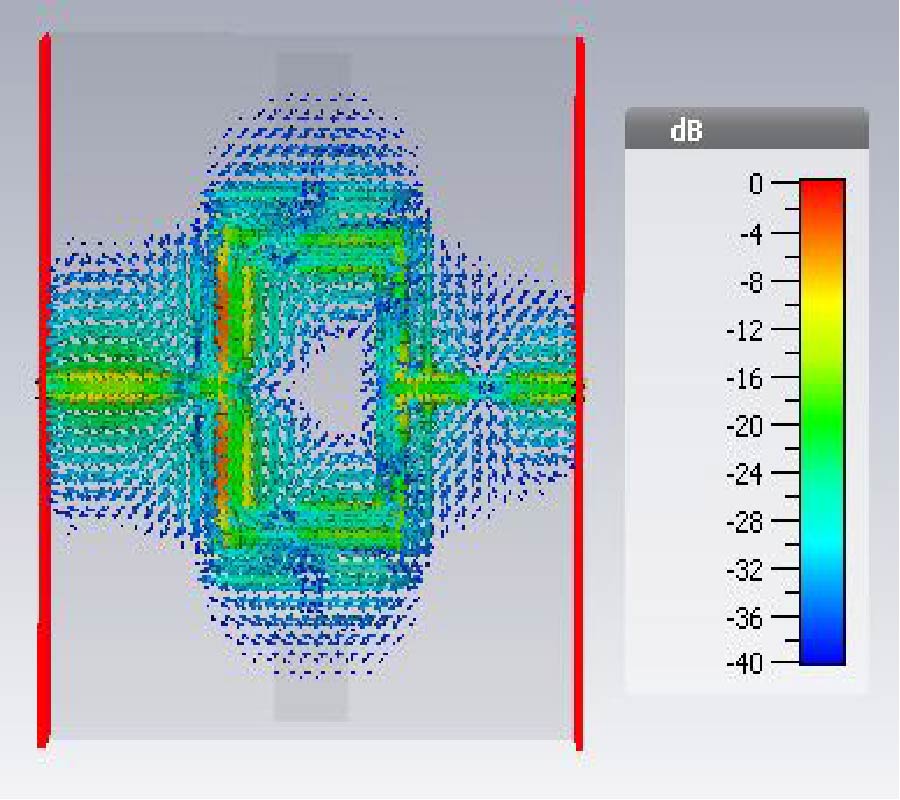Select the -36 value on the legend
Viewport: 900px width, 800px height.
[745, 619]
